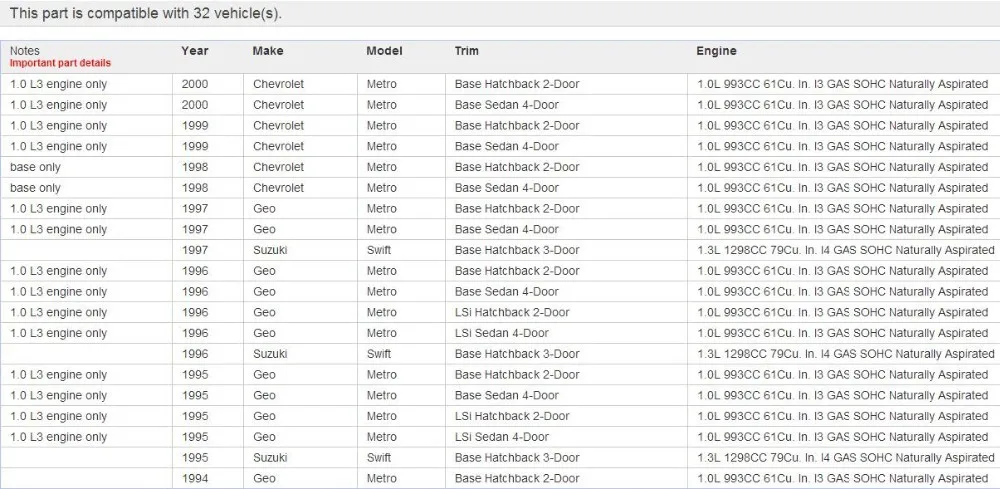This screenshot has width=1000, height=489.
Task: Click the 1997 Swift 1.3L engine cell
Action: pyautogui.click(x=846, y=250)
